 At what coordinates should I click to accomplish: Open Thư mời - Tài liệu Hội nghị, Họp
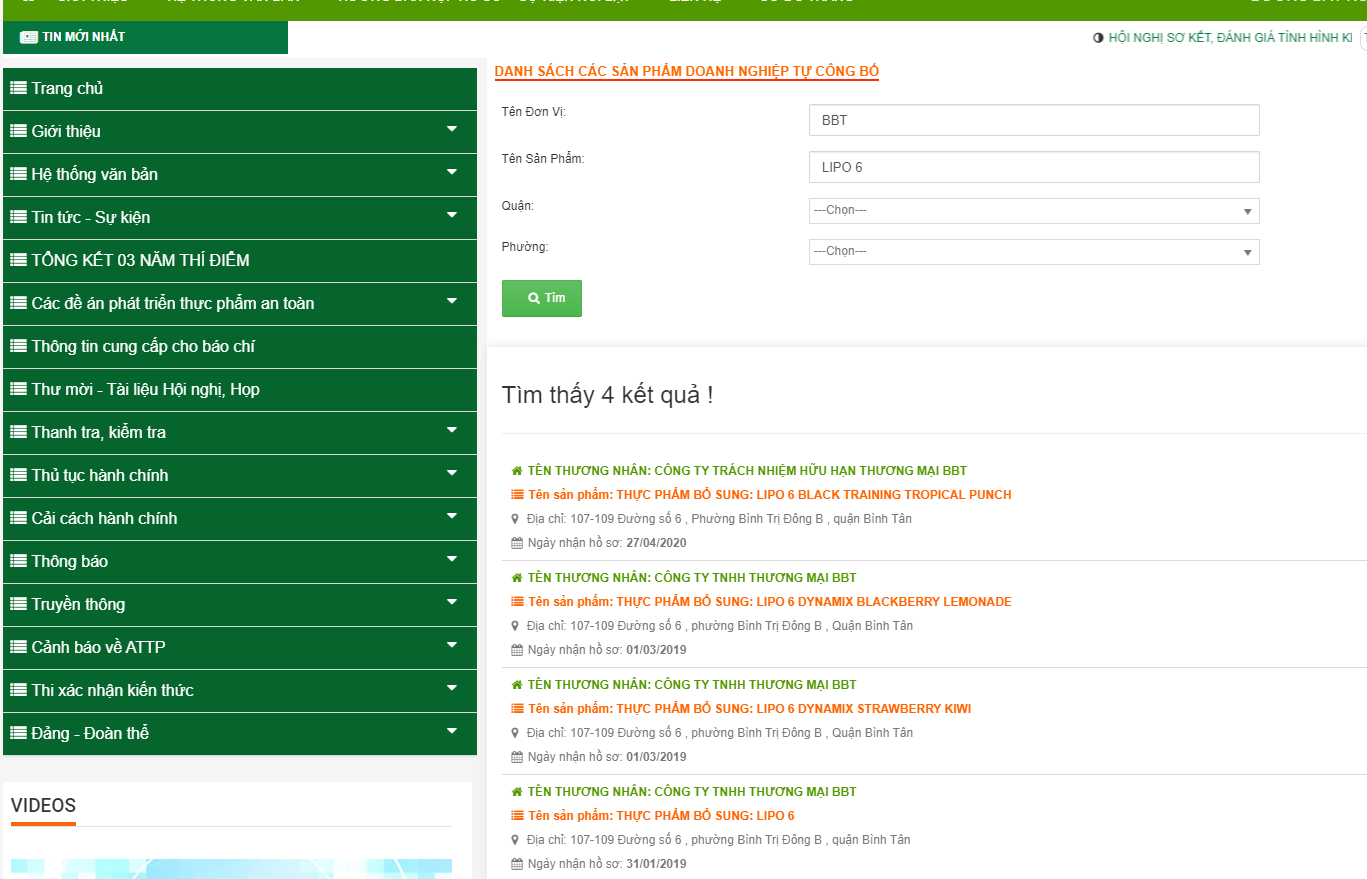click(240, 390)
